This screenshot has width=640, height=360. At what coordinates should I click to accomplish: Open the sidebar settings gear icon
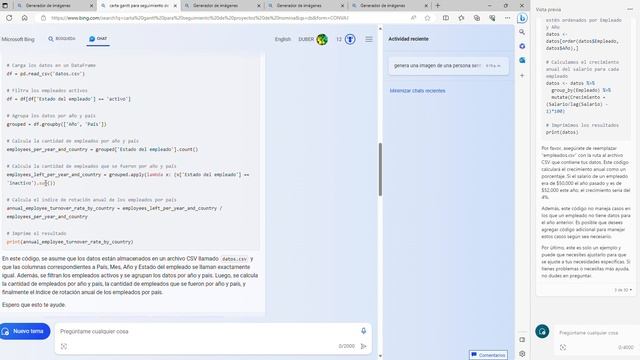(x=522, y=354)
